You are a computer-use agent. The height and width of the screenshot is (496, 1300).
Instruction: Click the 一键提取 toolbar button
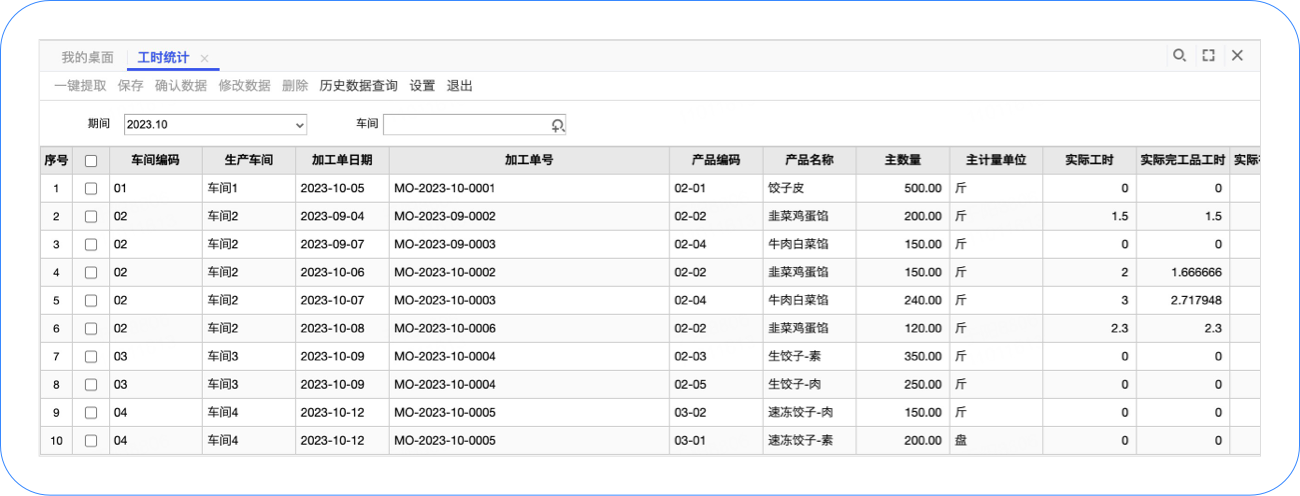80,86
